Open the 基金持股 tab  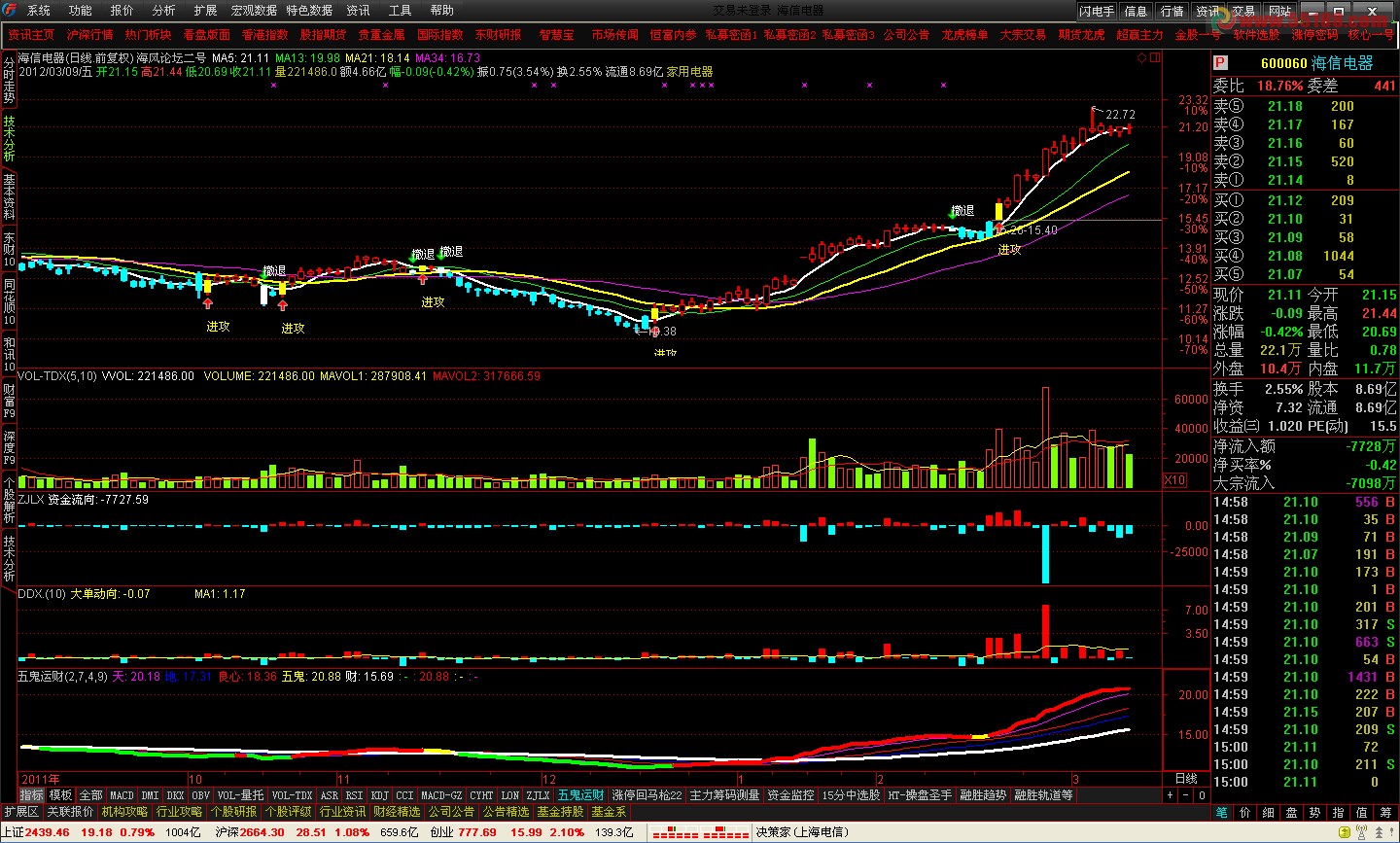[560, 812]
